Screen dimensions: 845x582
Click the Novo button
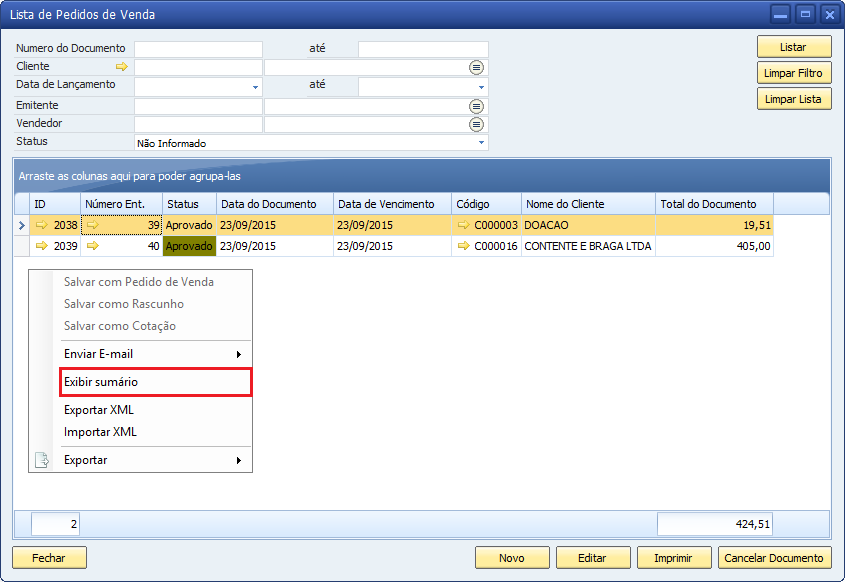[512, 558]
